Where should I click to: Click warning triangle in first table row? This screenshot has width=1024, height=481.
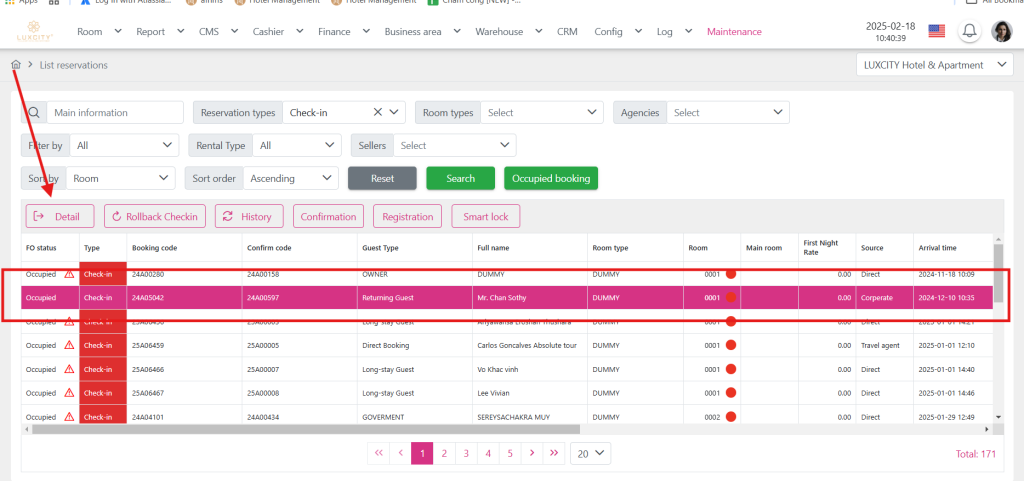pos(69,272)
